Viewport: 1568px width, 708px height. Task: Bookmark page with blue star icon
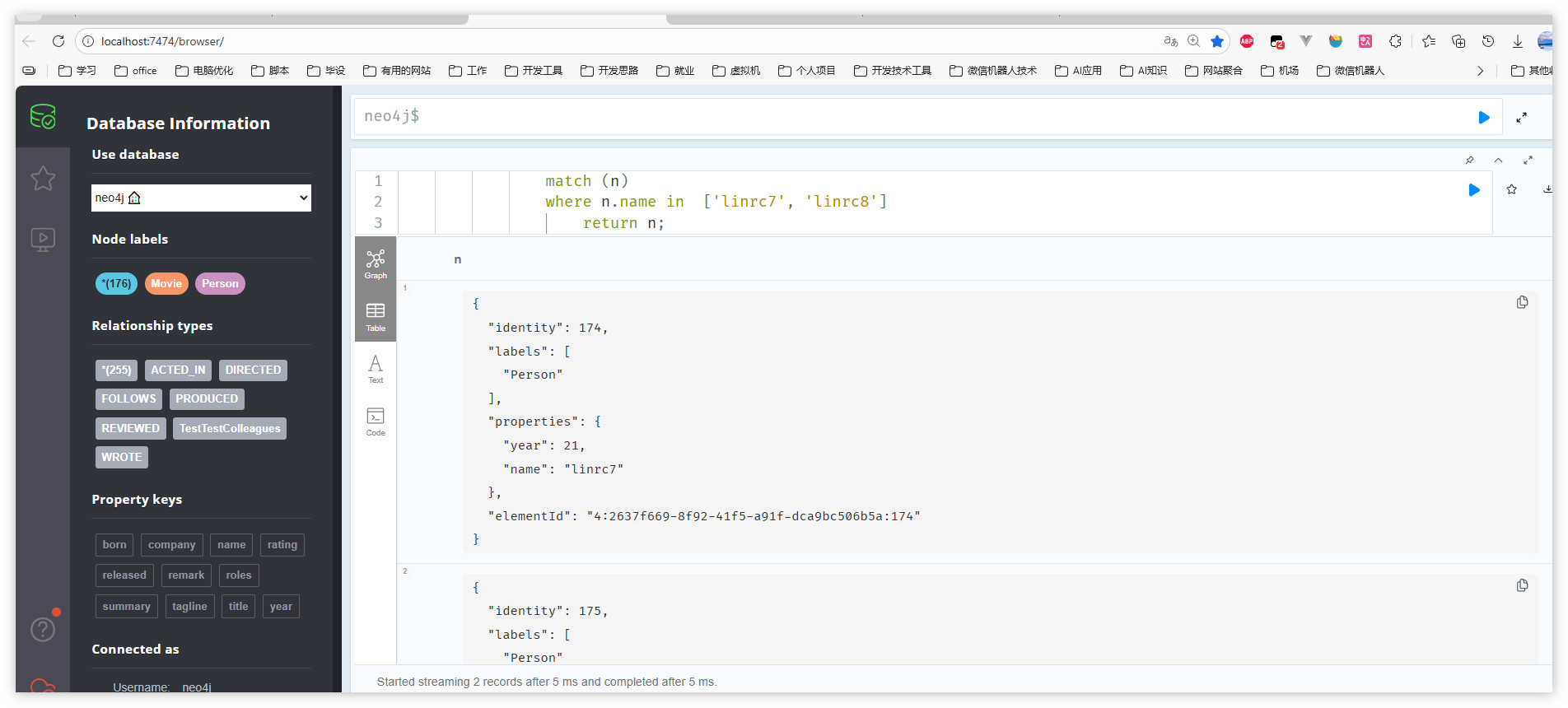coord(1217,41)
